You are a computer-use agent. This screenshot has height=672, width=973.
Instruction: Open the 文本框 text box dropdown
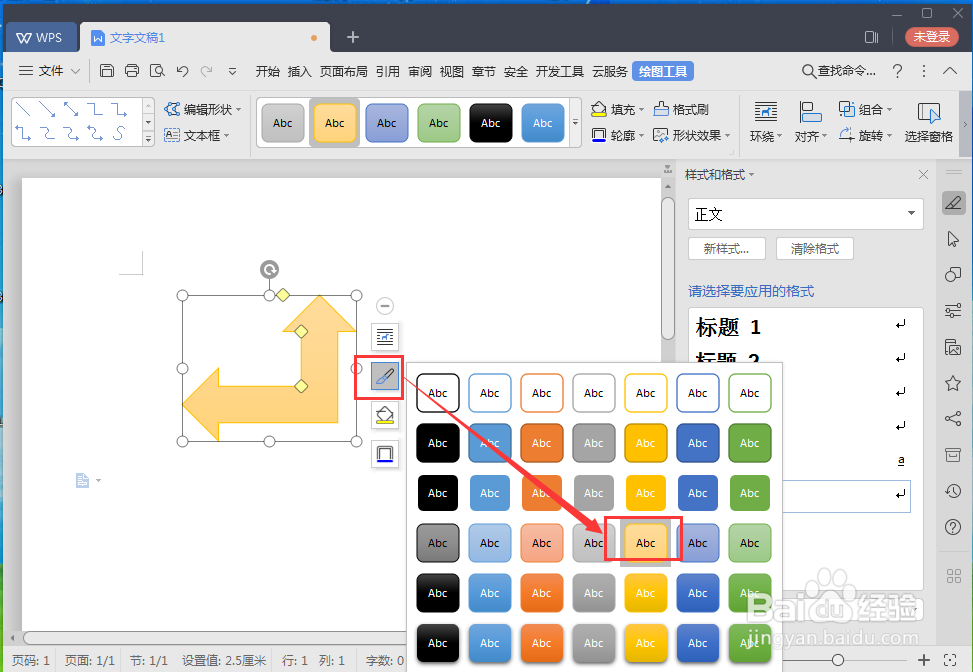[x=197, y=135]
